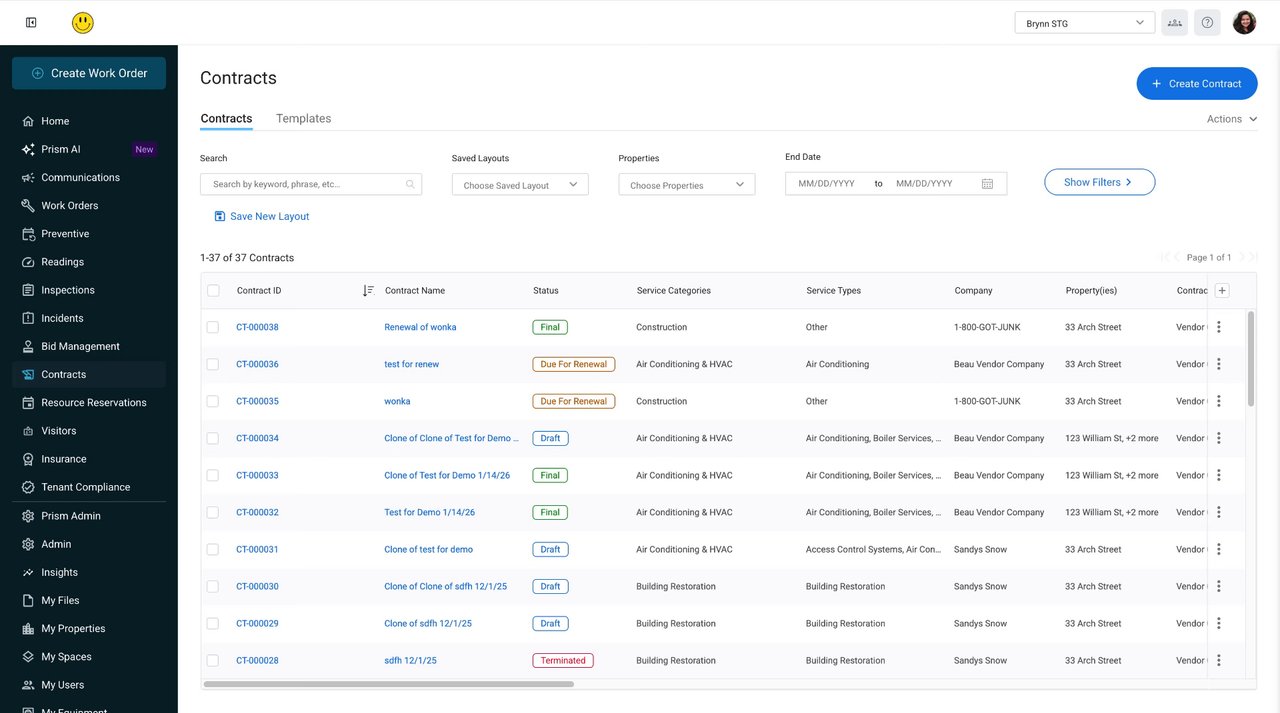Check the box for CT-000036
1280x713 pixels.
tap(213, 364)
